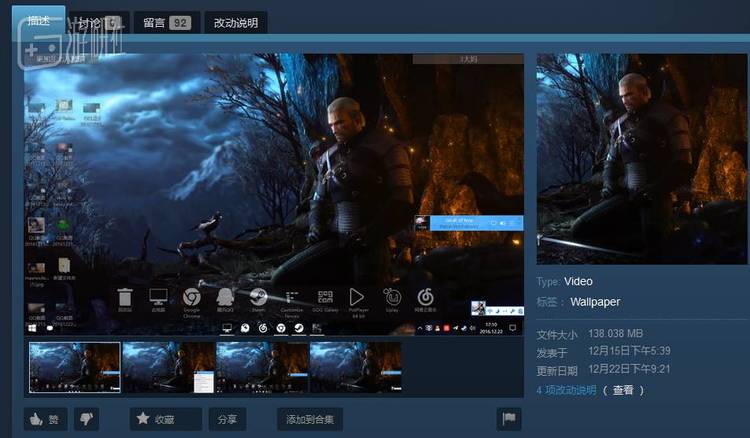
Task: Select the fourth preview thumbnail
Action: 355,367
